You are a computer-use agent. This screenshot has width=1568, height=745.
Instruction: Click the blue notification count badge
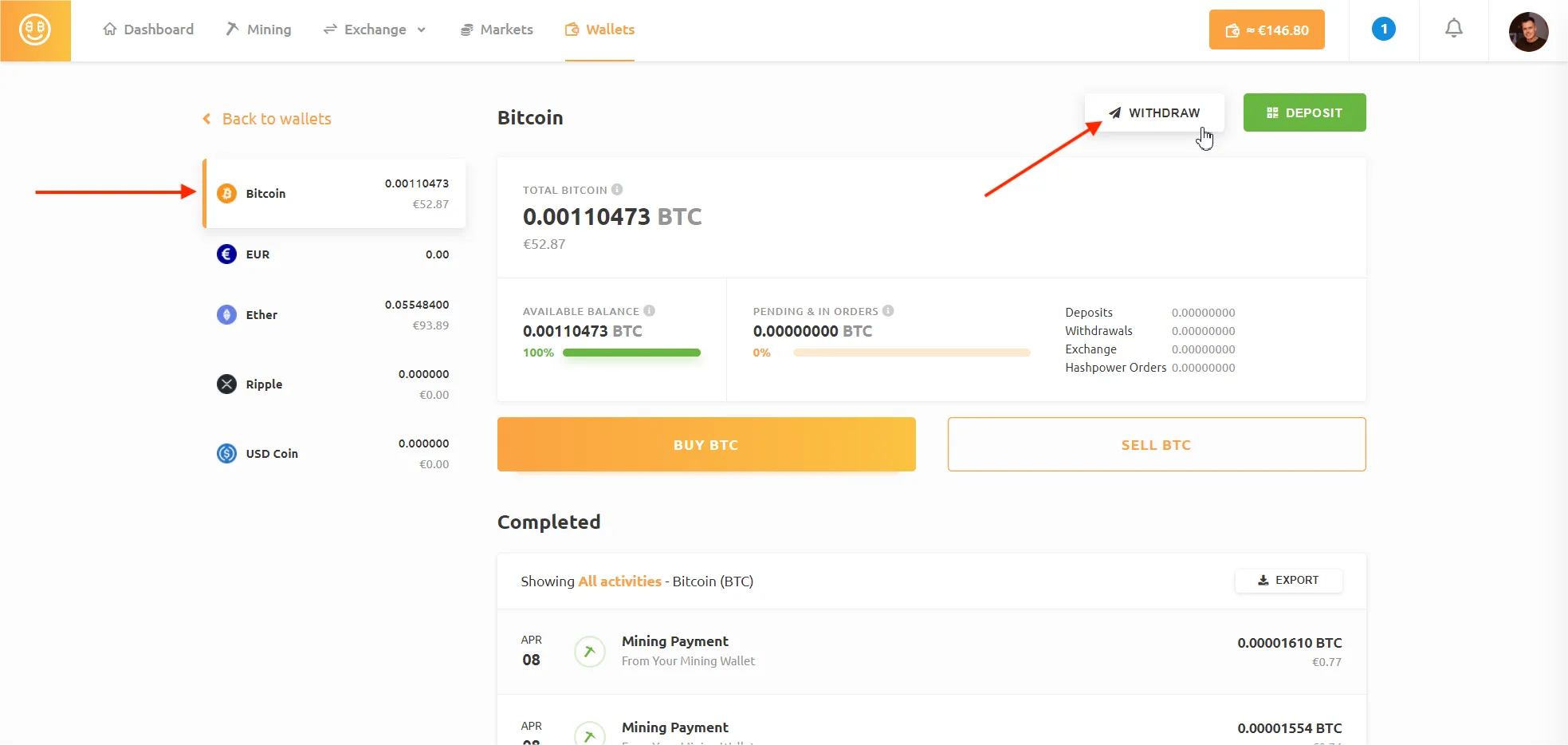[1383, 30]
